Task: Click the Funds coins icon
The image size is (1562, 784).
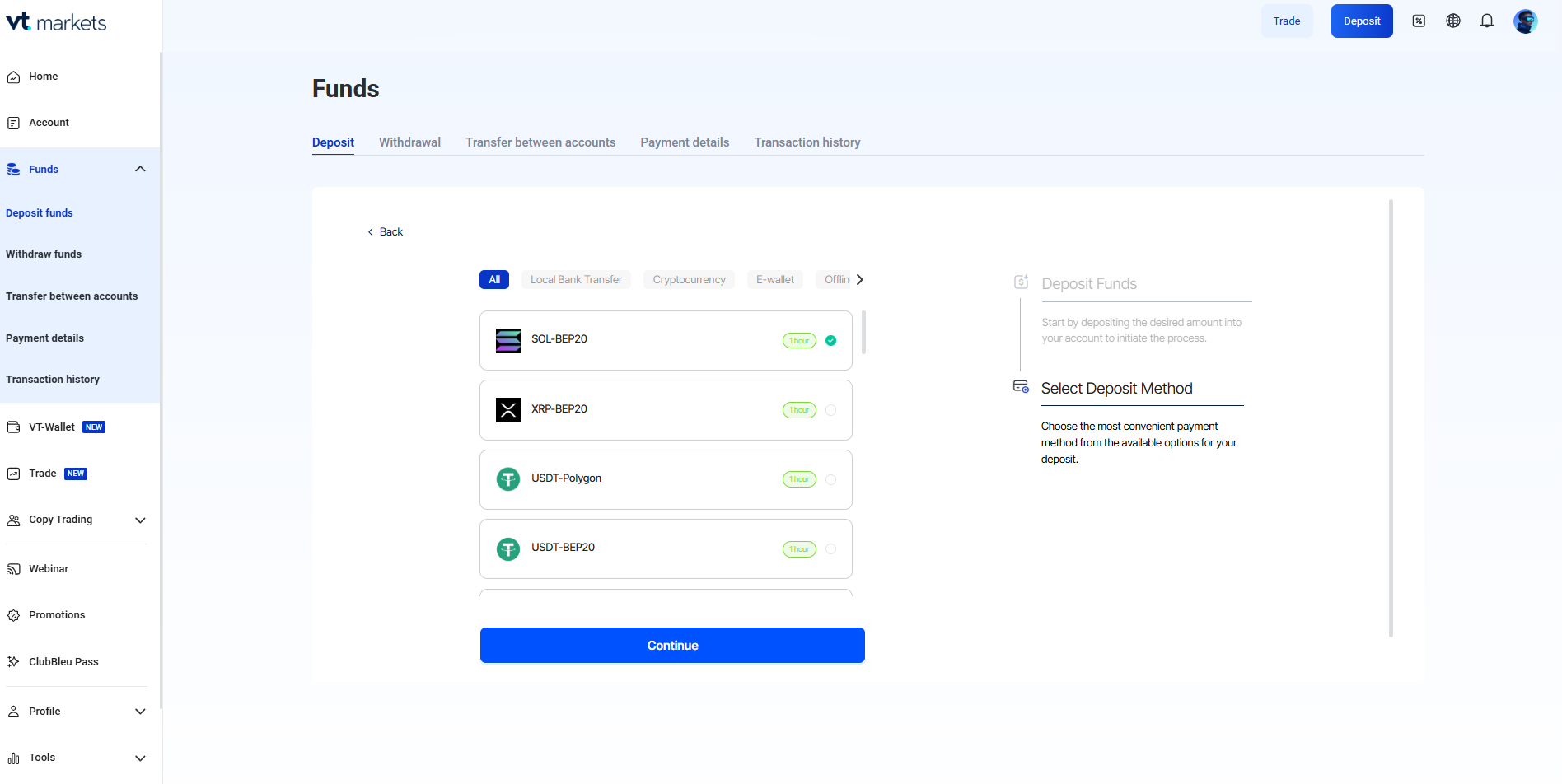Action: click(x=13, y=169)
